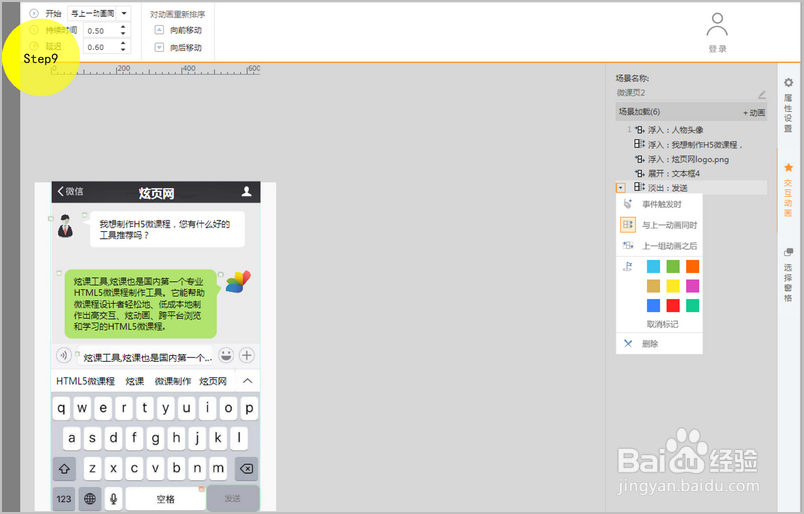
Task: Click the 向后移动 label
Action: coord(186,48)
